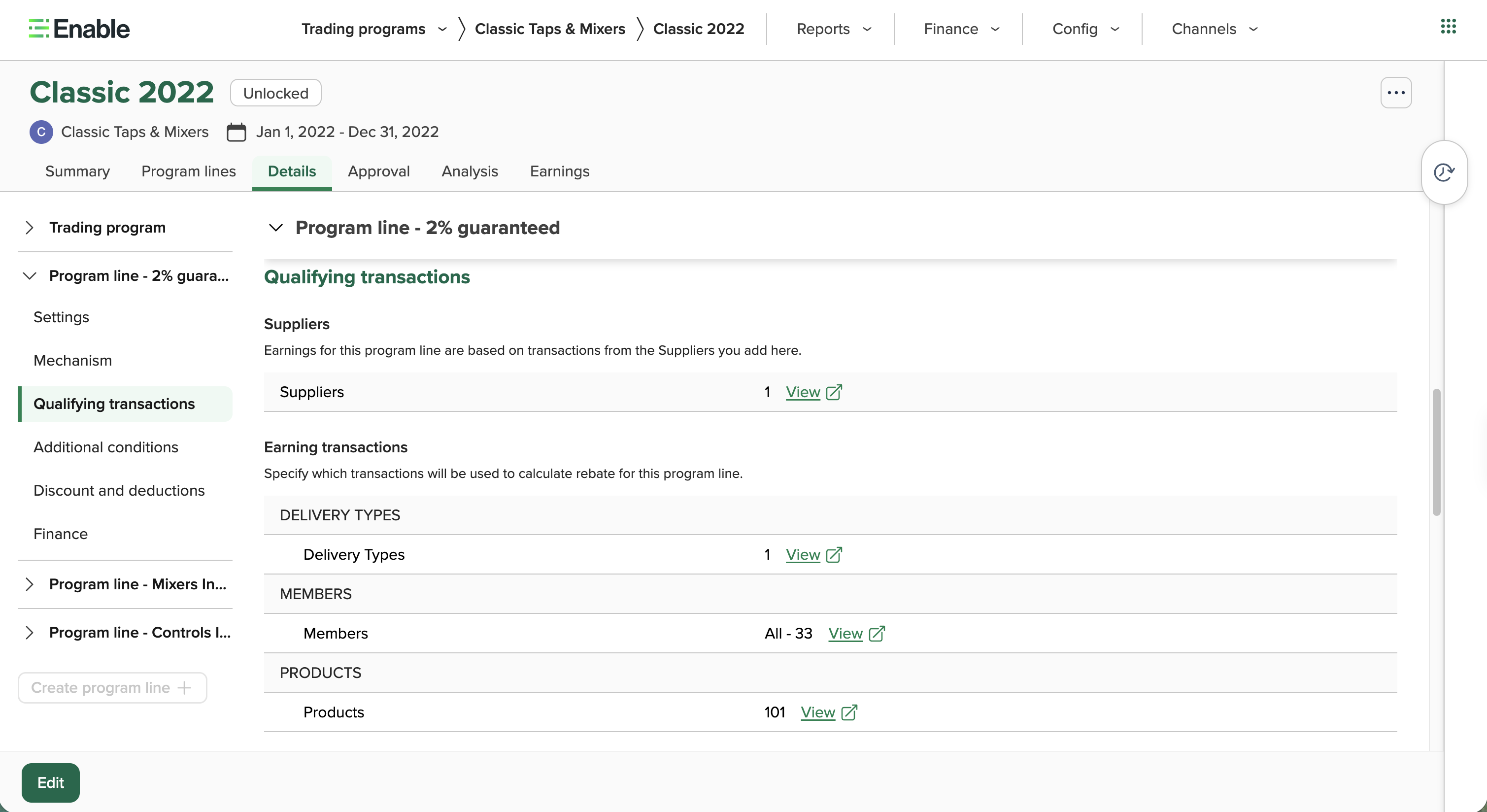Switch to the Summary tab
Screen dimensions: 1487x812
click(x=77, y=171)
